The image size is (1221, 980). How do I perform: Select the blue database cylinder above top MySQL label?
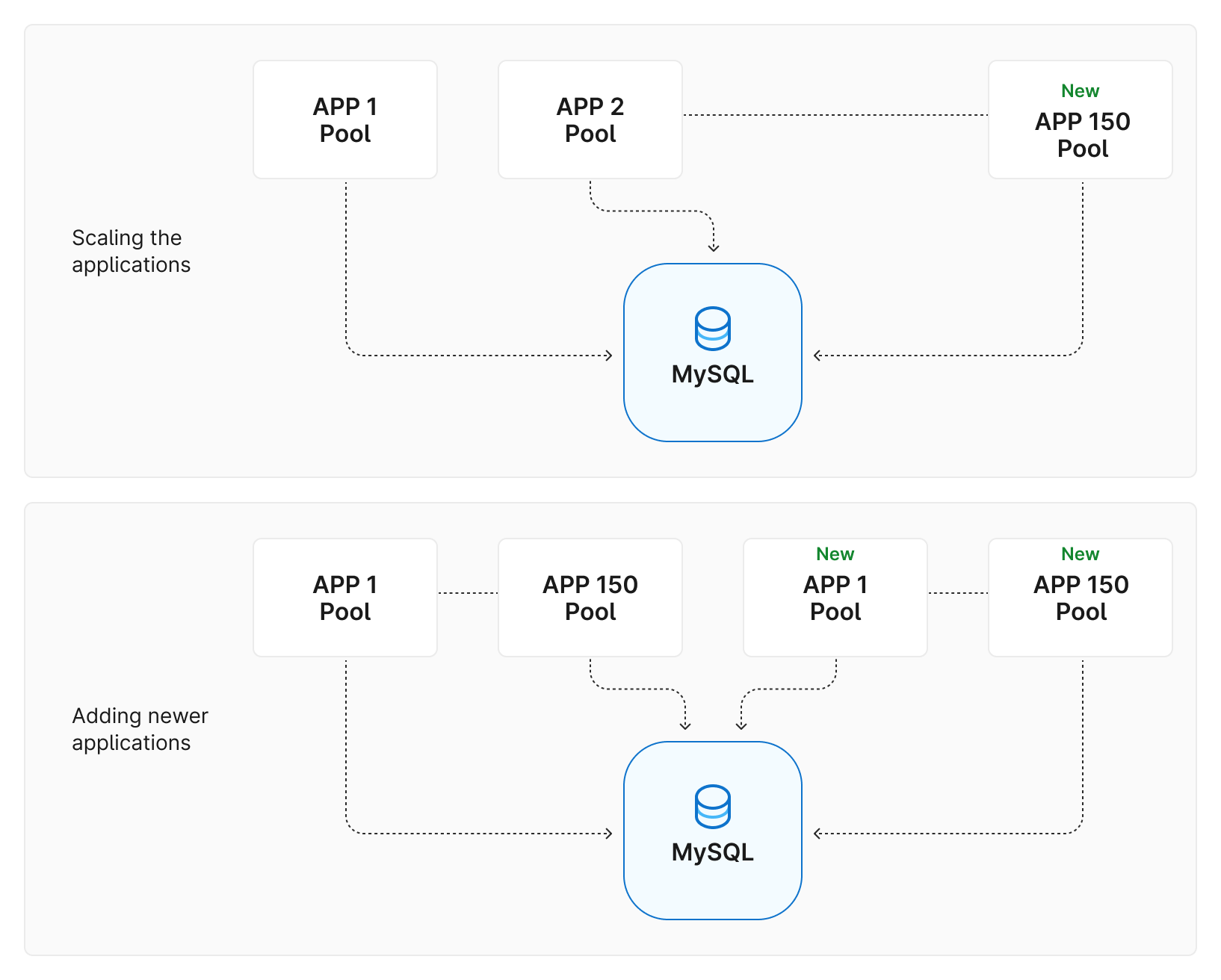click(x=712, y=327)
